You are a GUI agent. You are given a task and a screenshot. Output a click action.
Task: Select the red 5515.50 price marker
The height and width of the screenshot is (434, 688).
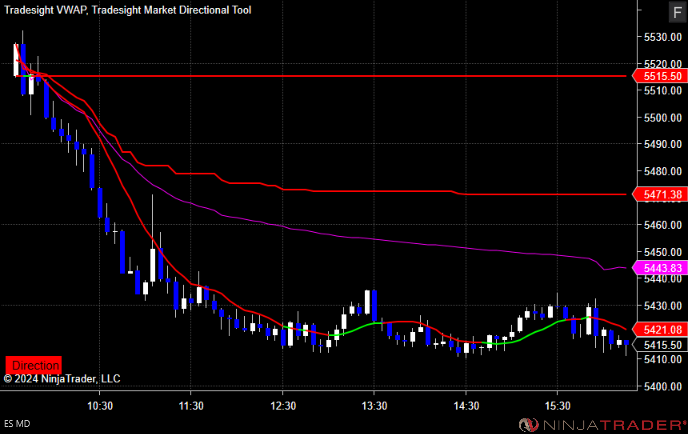(660, 76)
